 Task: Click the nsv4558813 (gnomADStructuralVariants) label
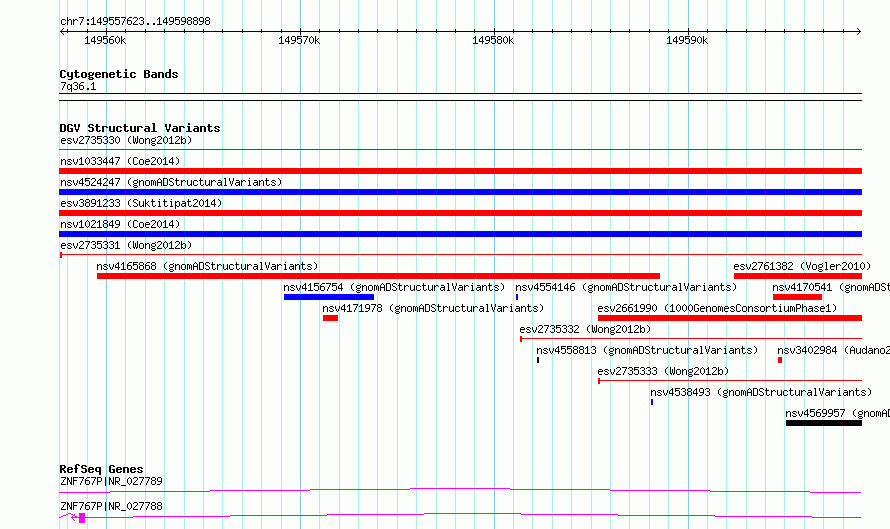point(647,350)
